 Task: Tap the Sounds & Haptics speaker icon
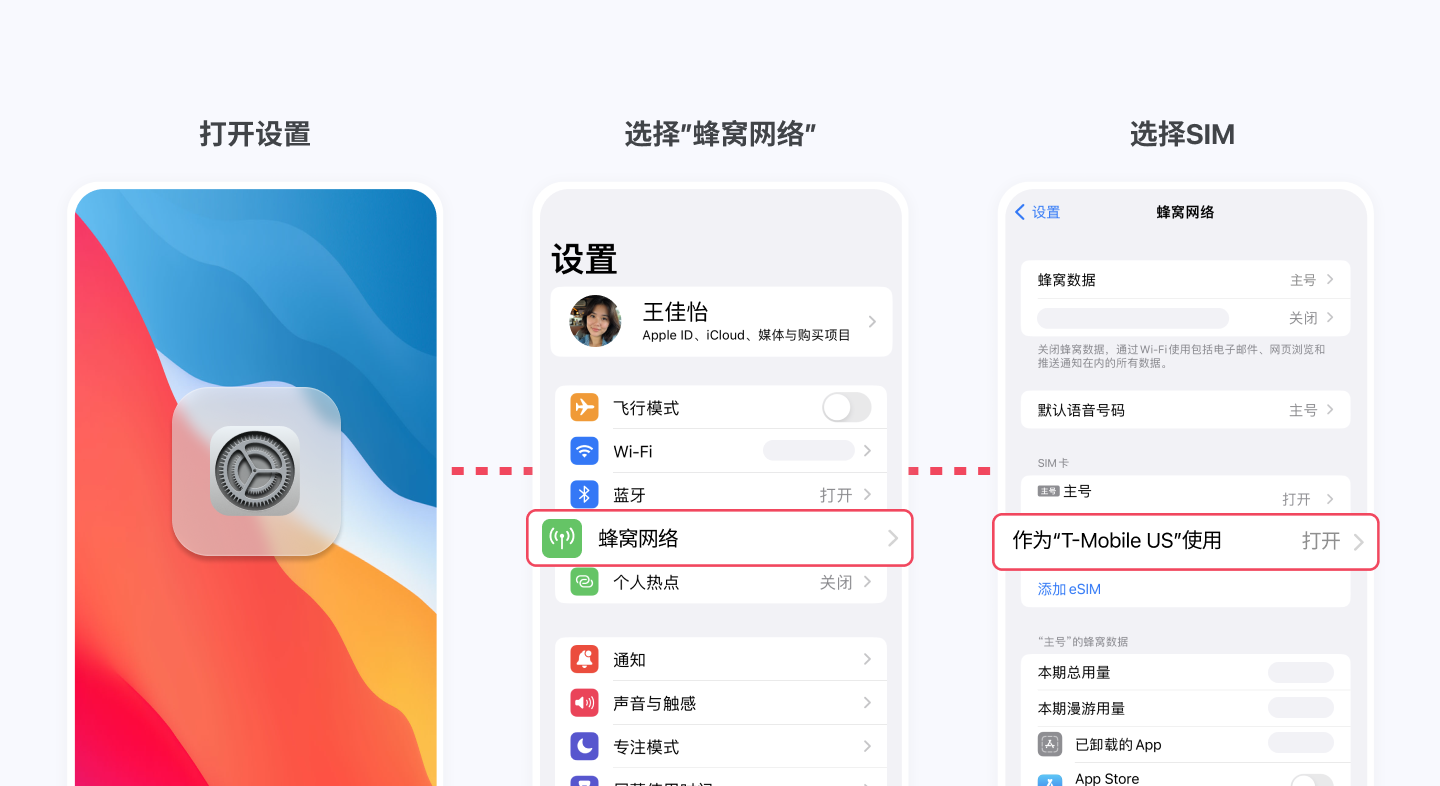tap(584, 703)
